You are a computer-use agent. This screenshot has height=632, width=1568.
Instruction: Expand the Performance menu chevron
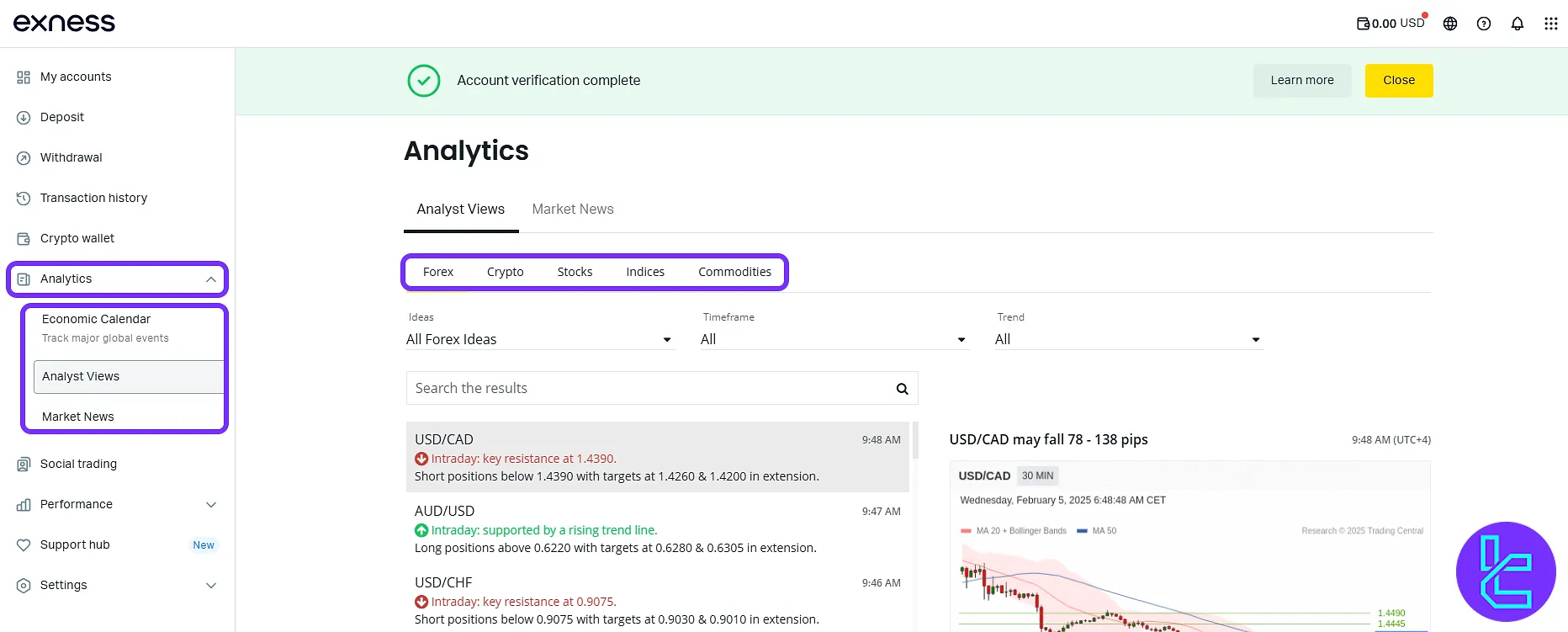coord(211,504)
